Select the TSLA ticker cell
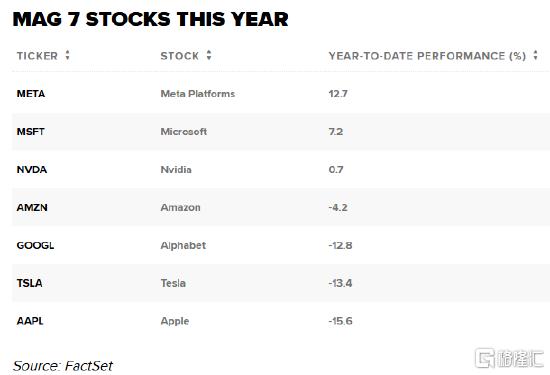Screen dimensions: 550x375 coord(29,283)
